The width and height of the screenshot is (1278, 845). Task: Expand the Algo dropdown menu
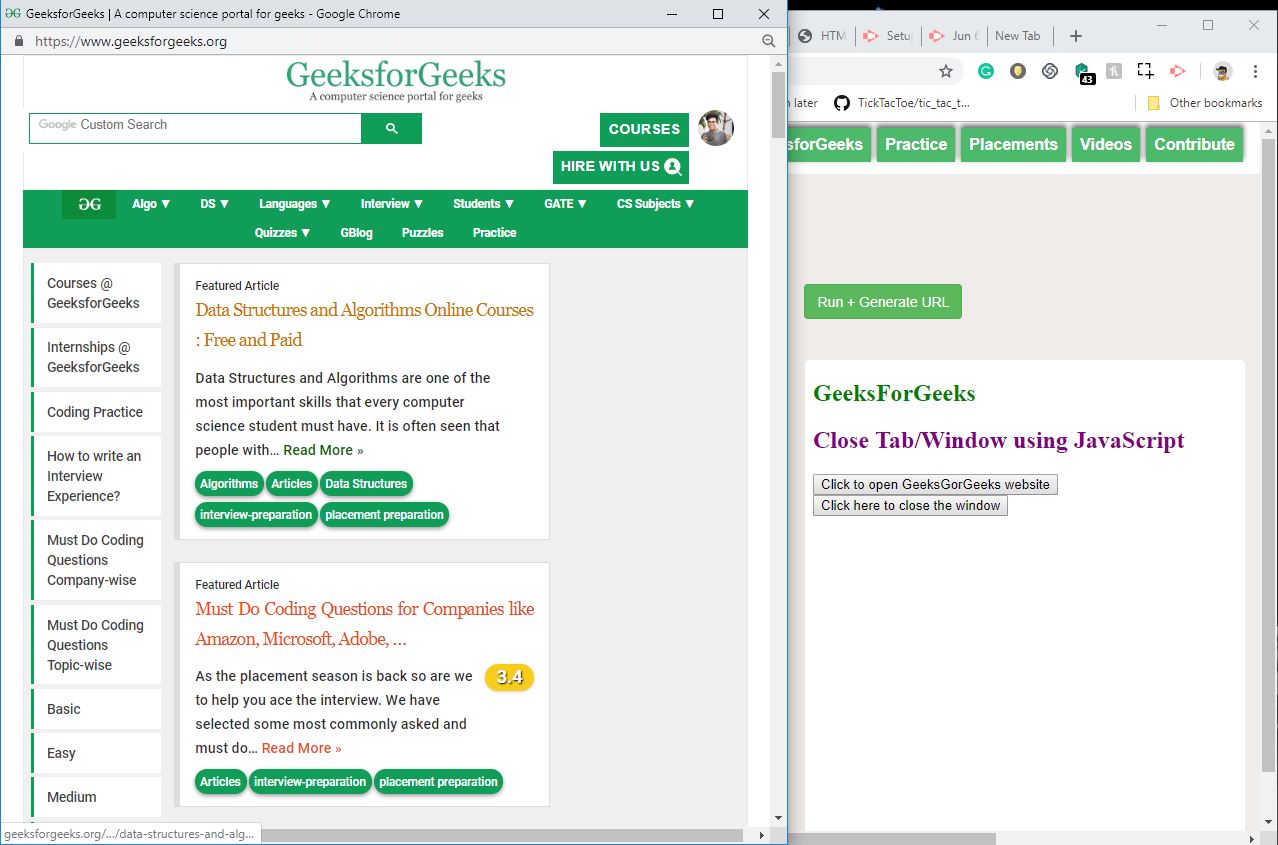point(151,204)
